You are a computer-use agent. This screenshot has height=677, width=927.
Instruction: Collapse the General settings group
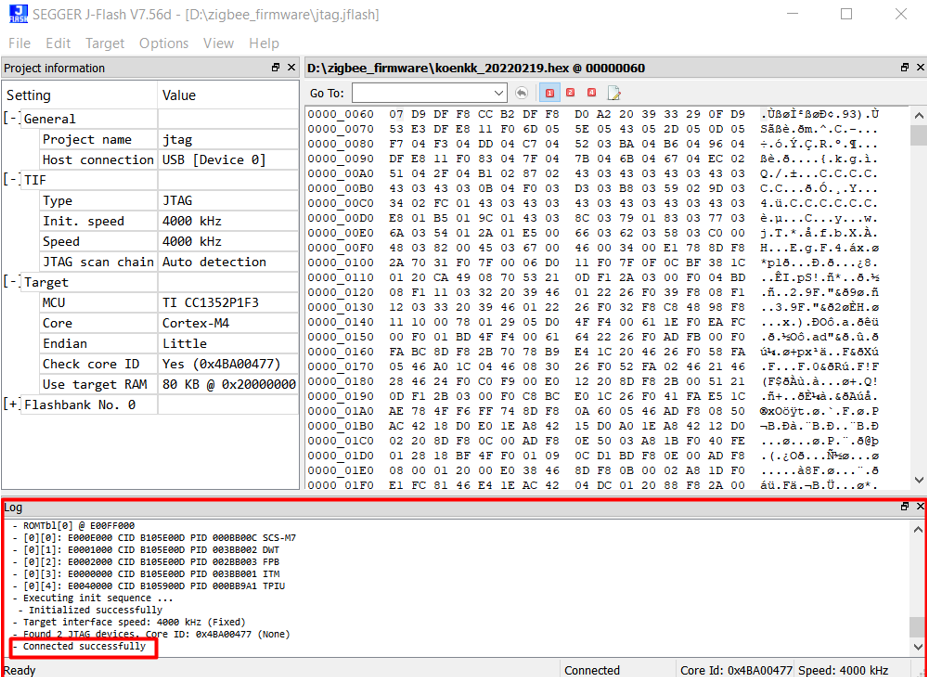[13, 119]
